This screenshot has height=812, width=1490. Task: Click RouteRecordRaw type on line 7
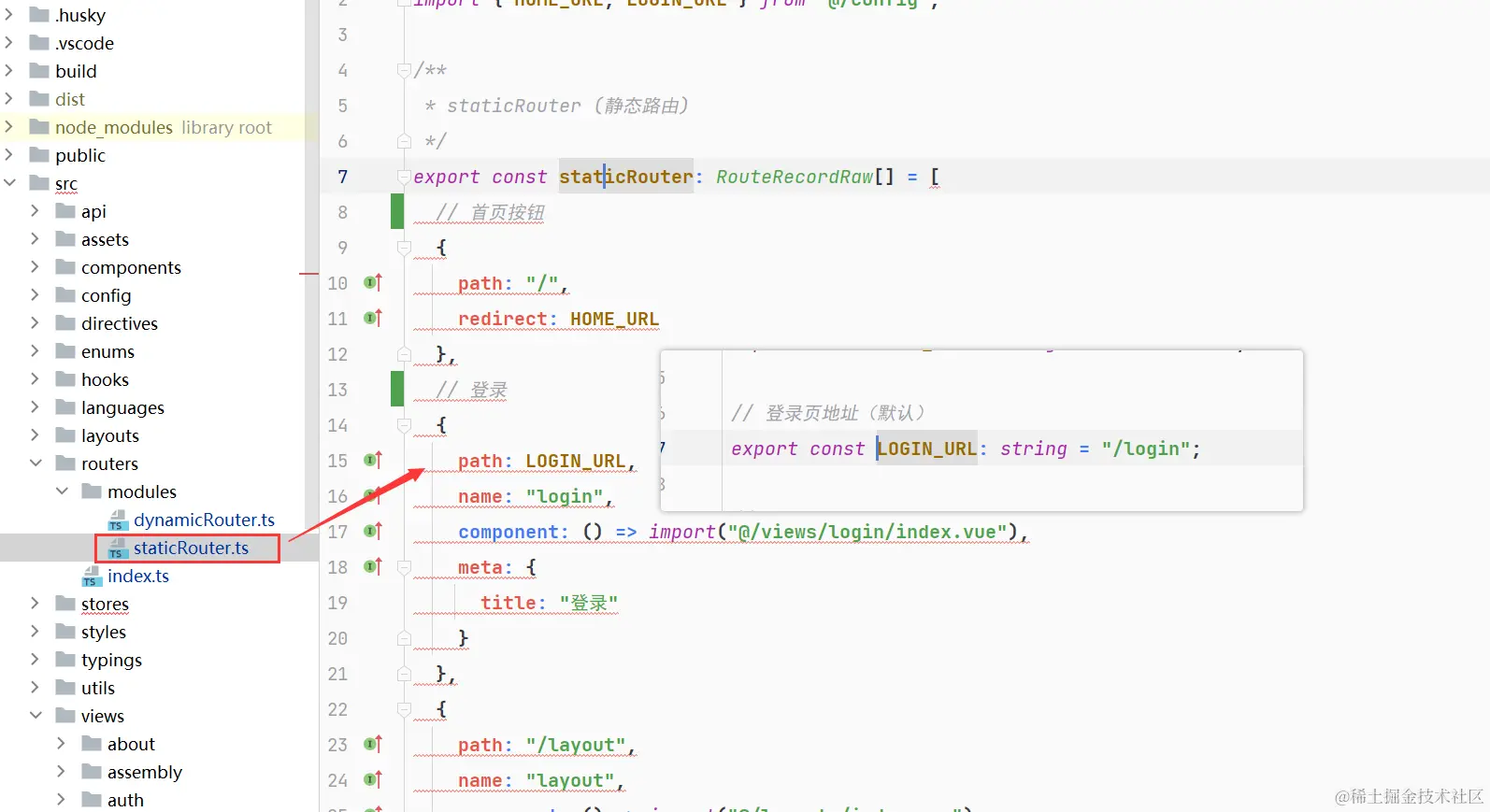coord(795,177)
